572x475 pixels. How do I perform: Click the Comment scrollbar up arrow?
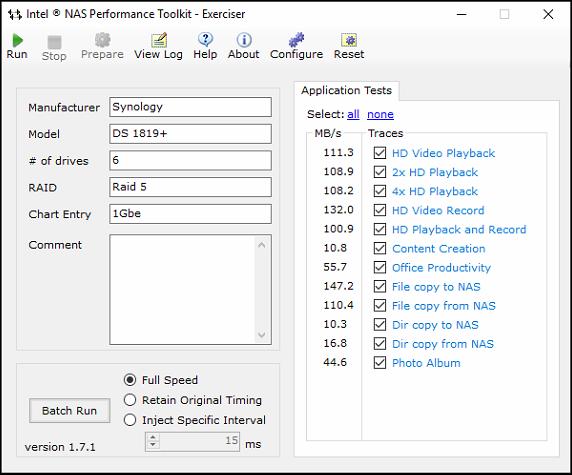click(262, 245)
